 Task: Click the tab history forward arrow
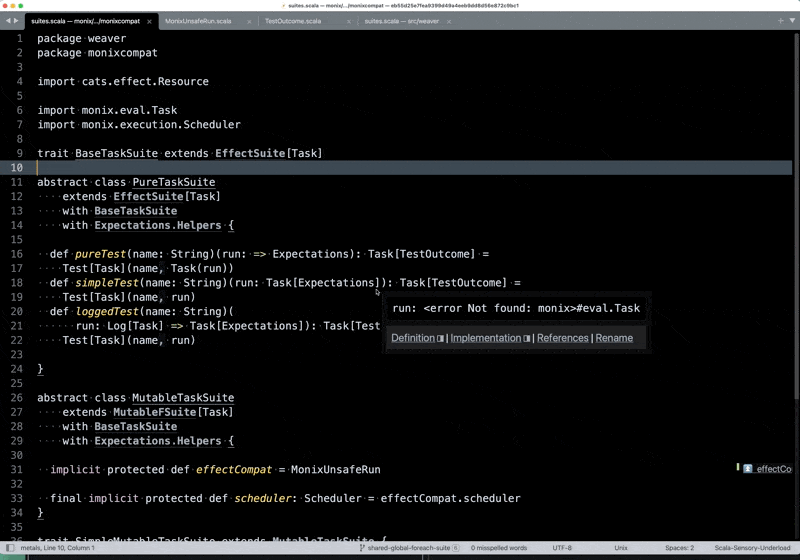click(x=17, y=21)
